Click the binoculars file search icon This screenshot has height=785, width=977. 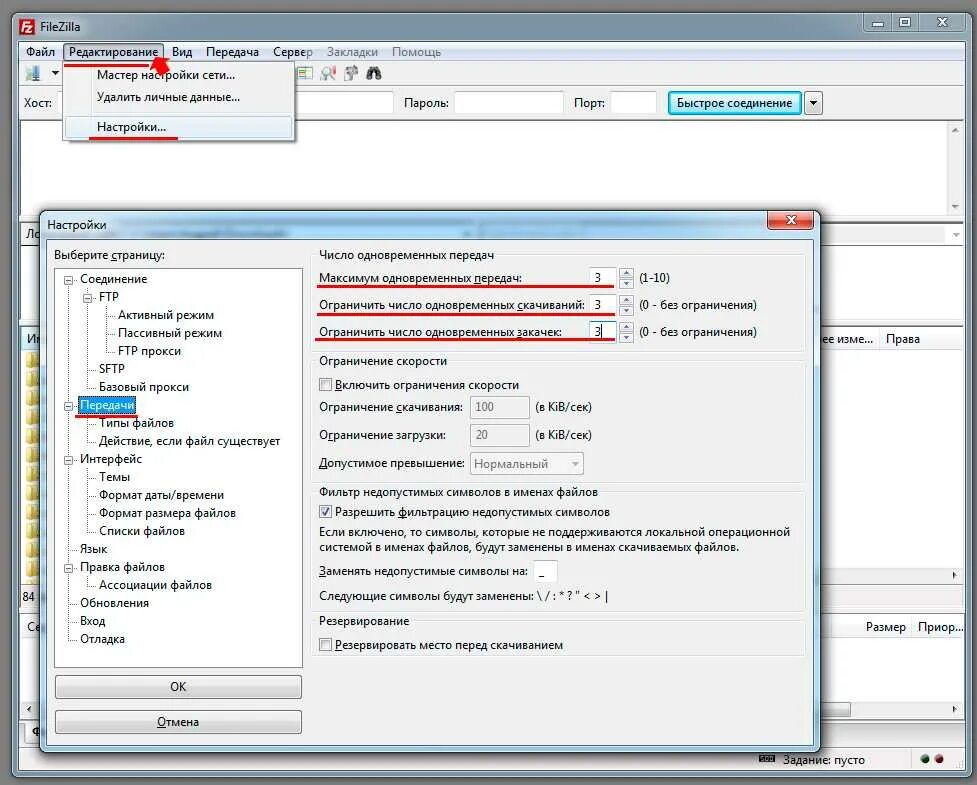tap(374, 74)
